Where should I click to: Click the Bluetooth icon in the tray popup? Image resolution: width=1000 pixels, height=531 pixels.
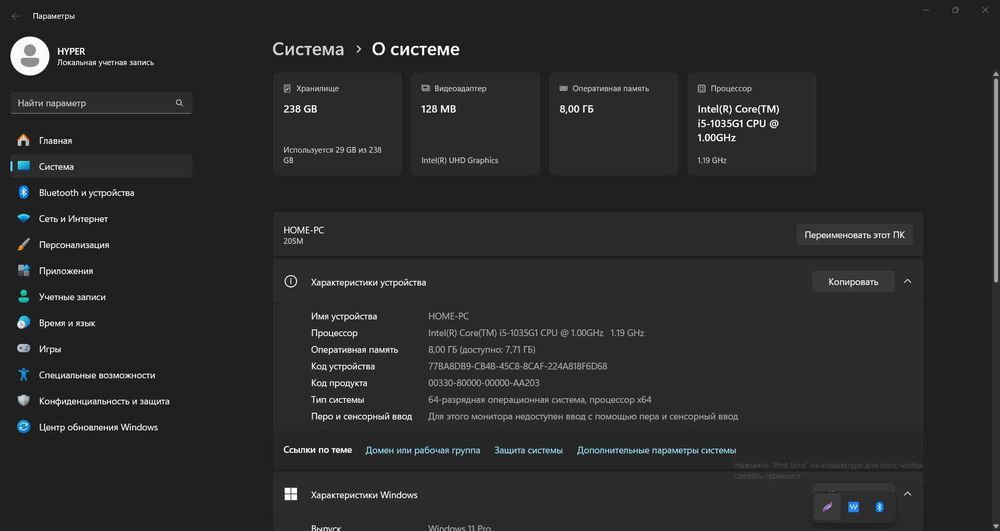880,507
